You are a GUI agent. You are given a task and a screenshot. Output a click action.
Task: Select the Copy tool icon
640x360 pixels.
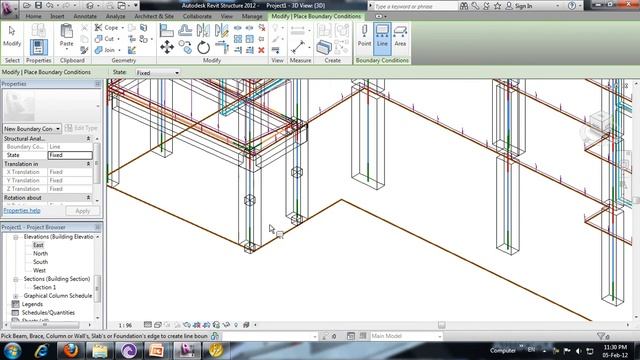(185, 47)
